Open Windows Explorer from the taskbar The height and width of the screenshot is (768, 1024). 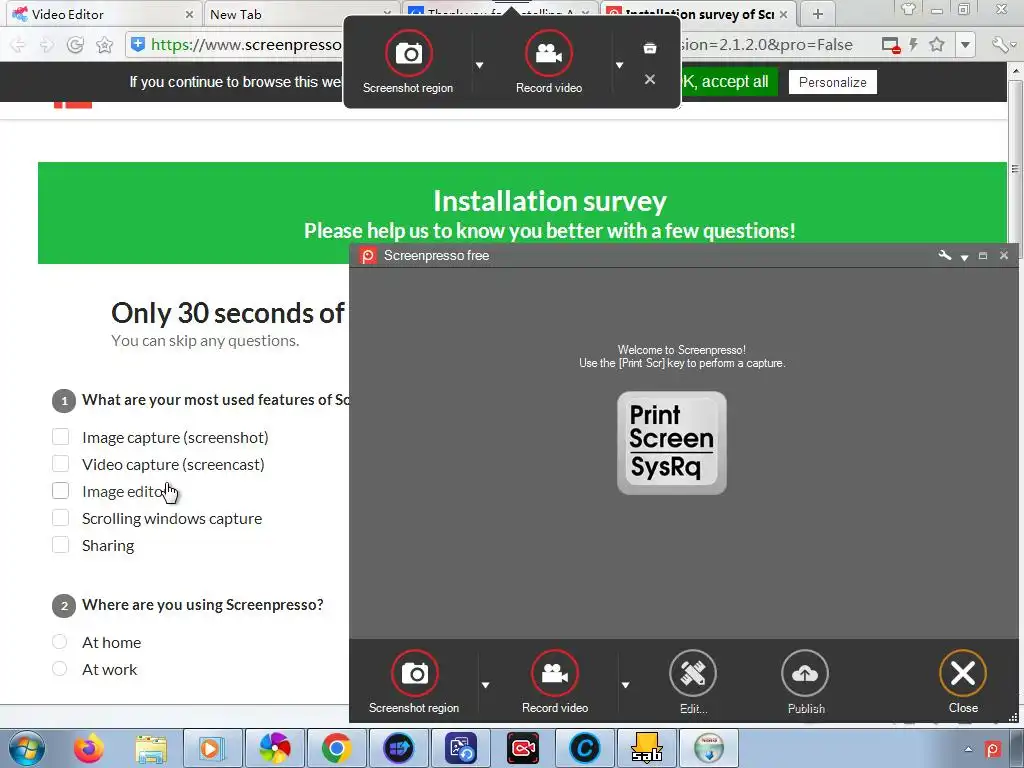(x=151, y=748)
